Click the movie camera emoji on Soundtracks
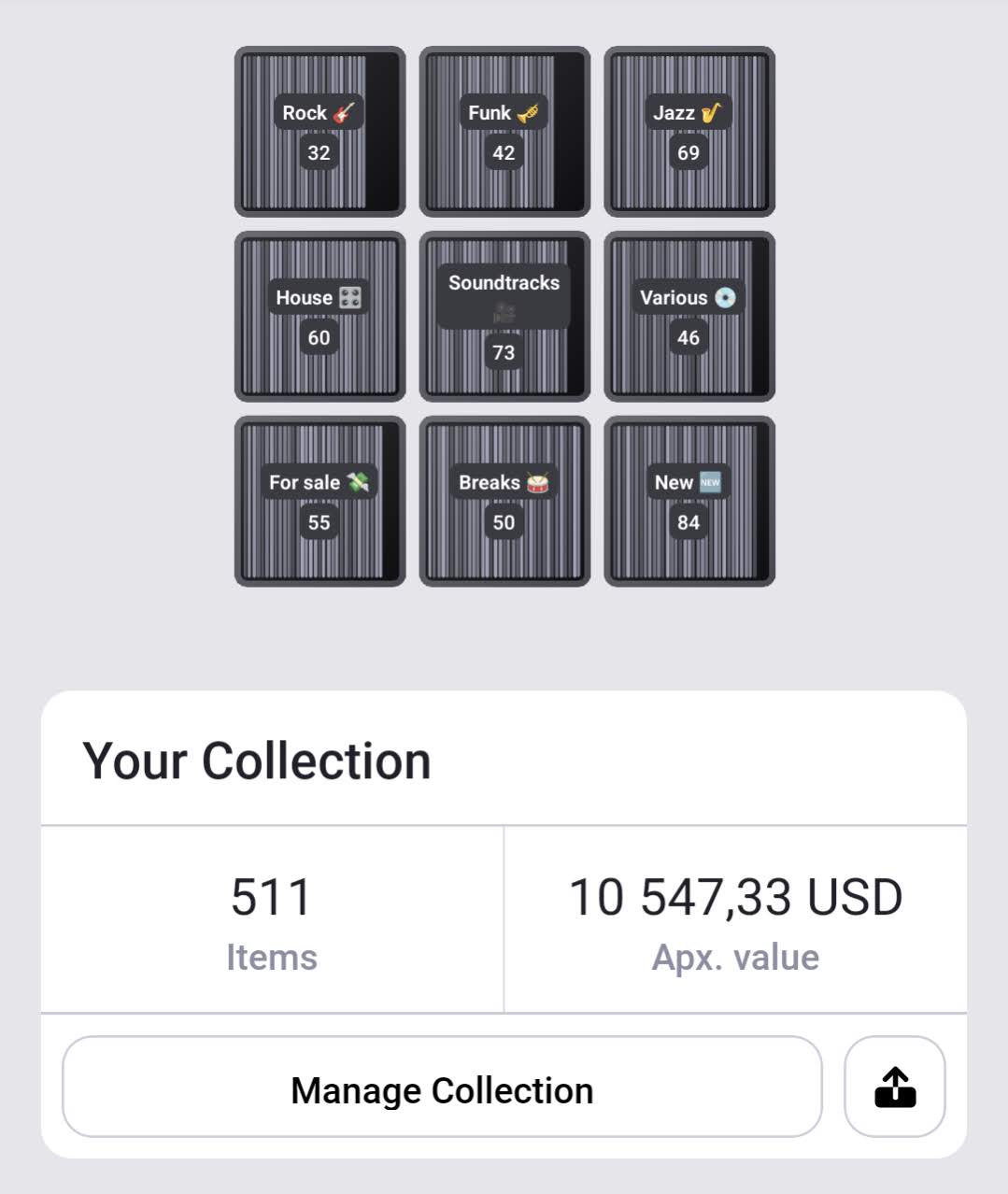 pos(504,314)
